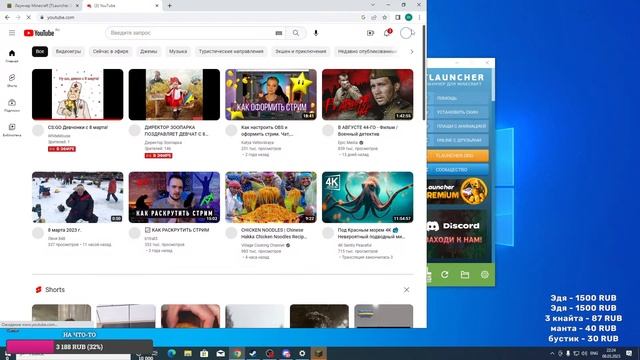Image resolution: width=640 pixels, height=360 pixels.
Task: Open Subscriptions in YouTube sidebar
Action: pos(12,105)
